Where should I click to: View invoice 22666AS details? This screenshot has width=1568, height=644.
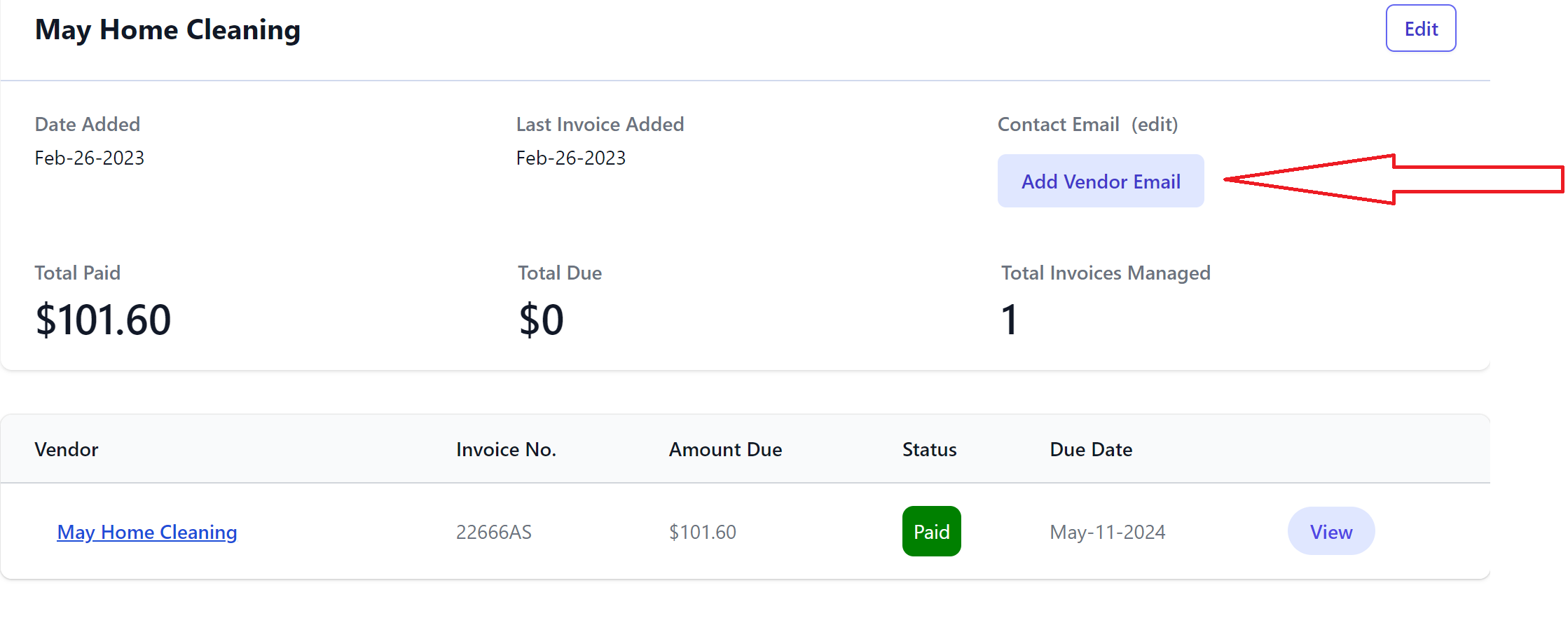[x=1330, y=532]
